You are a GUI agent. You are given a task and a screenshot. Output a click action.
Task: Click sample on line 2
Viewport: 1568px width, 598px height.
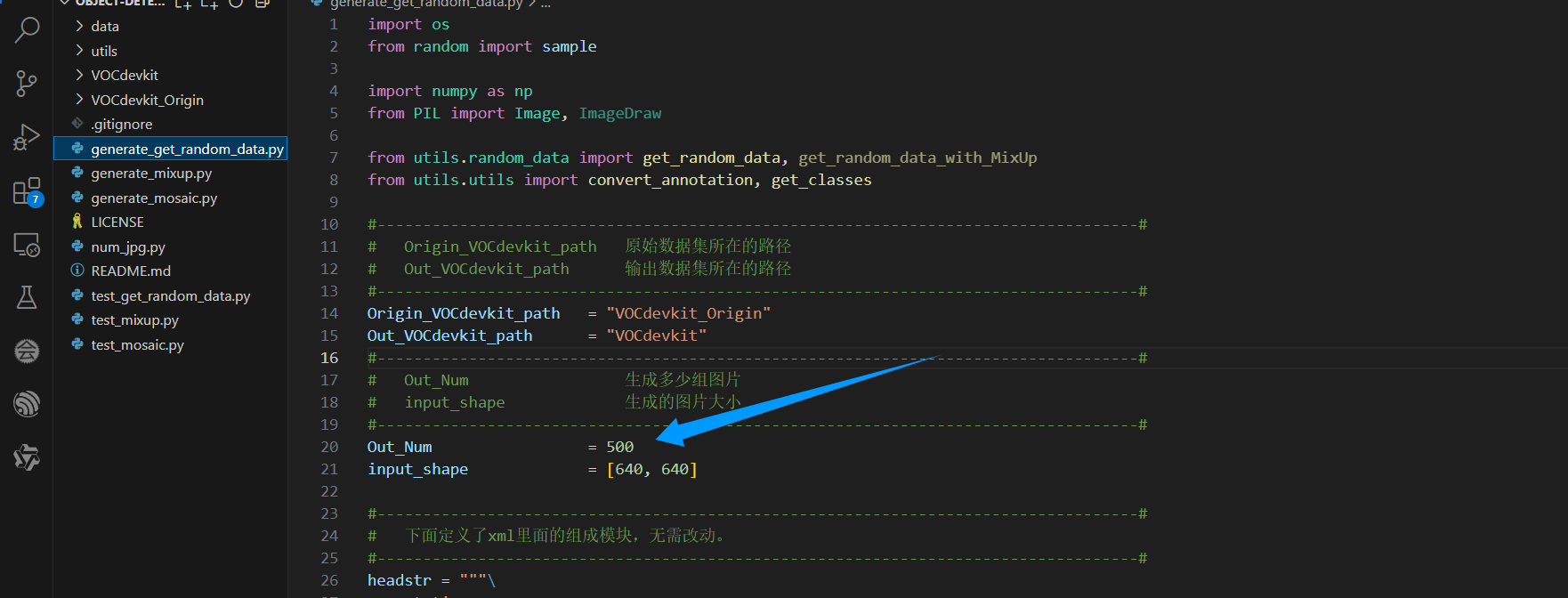tap(570, 46)
